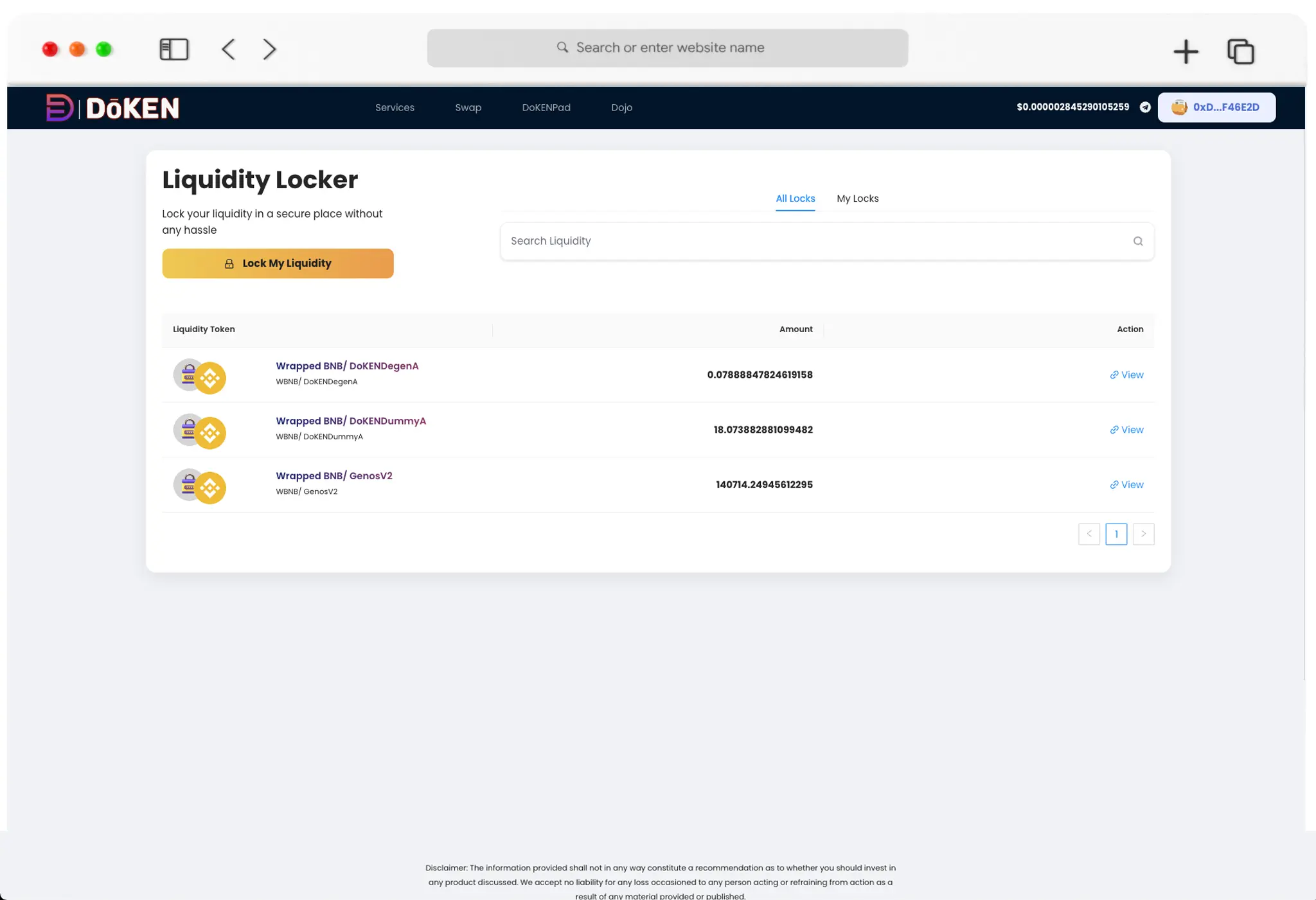The height and width of the screenshot is (900, 1316).
Task: Focus the Search Liquidity input field
Action: click(x=816, y=241)
